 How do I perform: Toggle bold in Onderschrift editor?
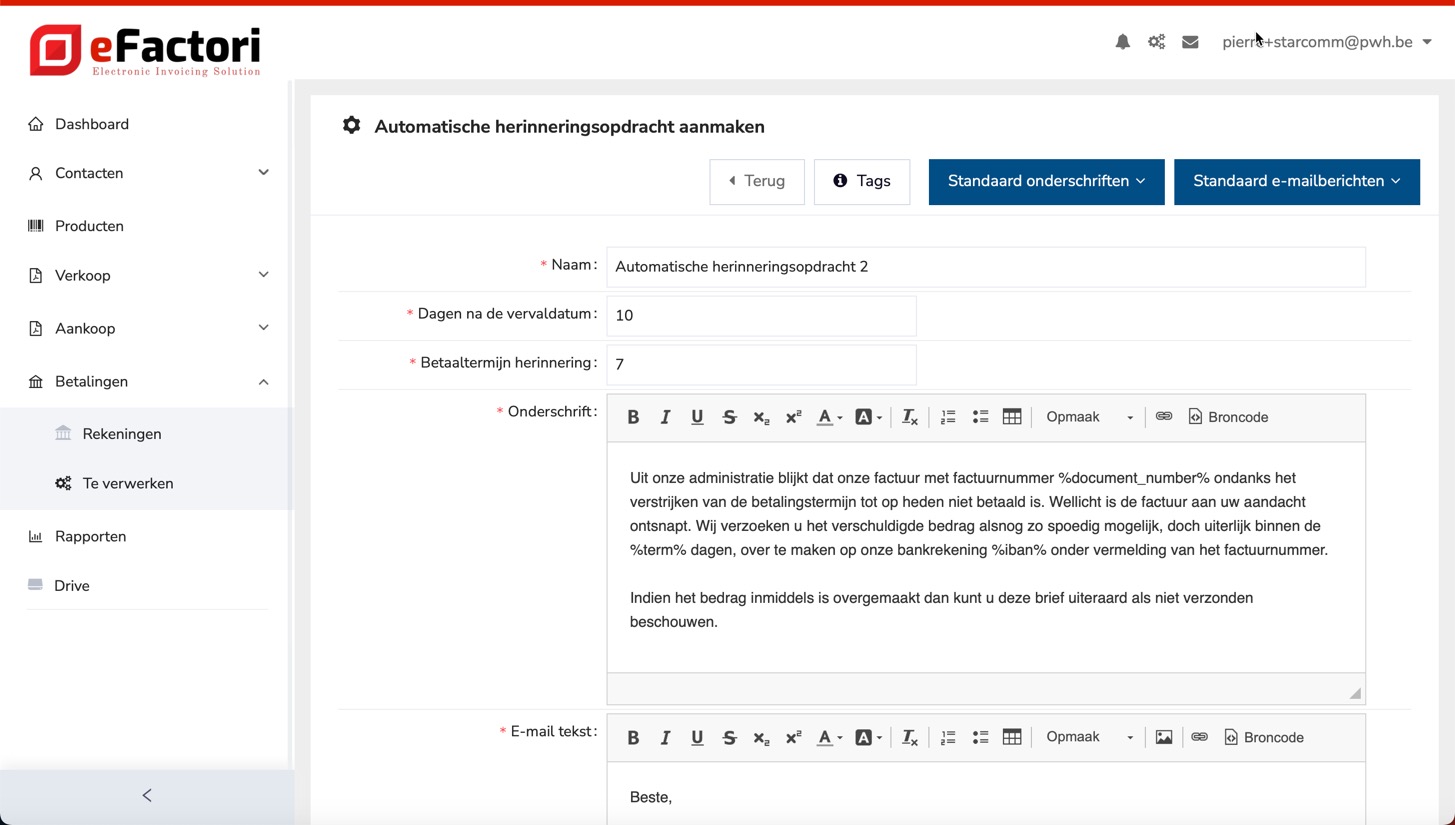coord(633,417)
